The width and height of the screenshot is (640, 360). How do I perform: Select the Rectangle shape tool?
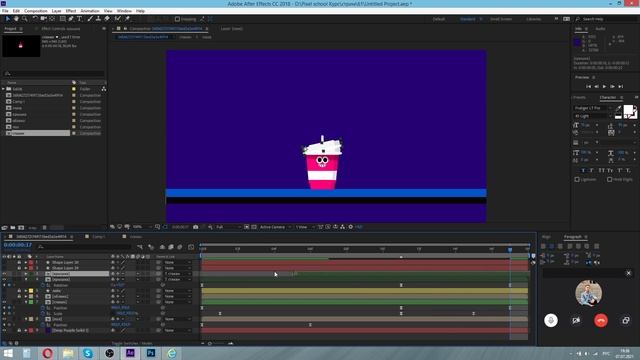click(62, 19)
